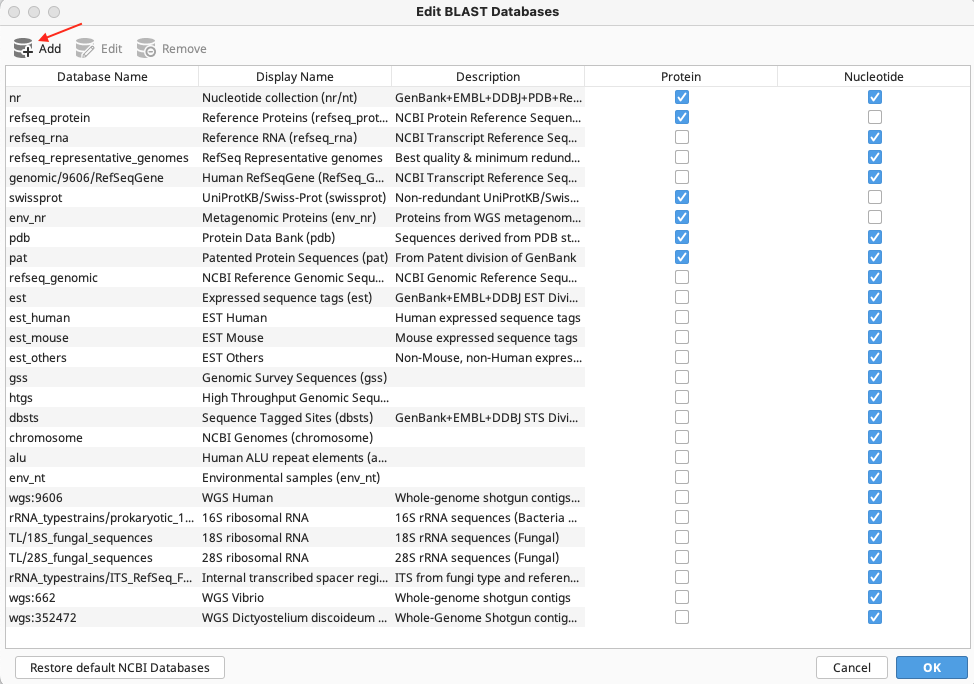Uncheck Nucleotide for chromosome row

875,437
